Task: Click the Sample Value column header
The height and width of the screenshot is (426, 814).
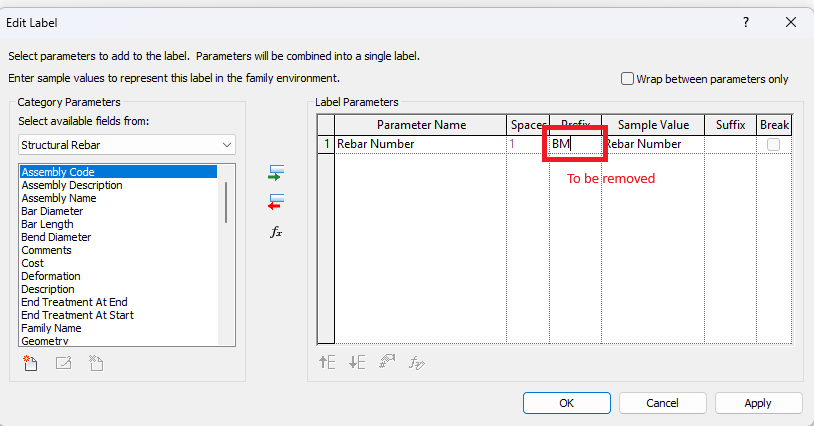Action: [653, 125]
